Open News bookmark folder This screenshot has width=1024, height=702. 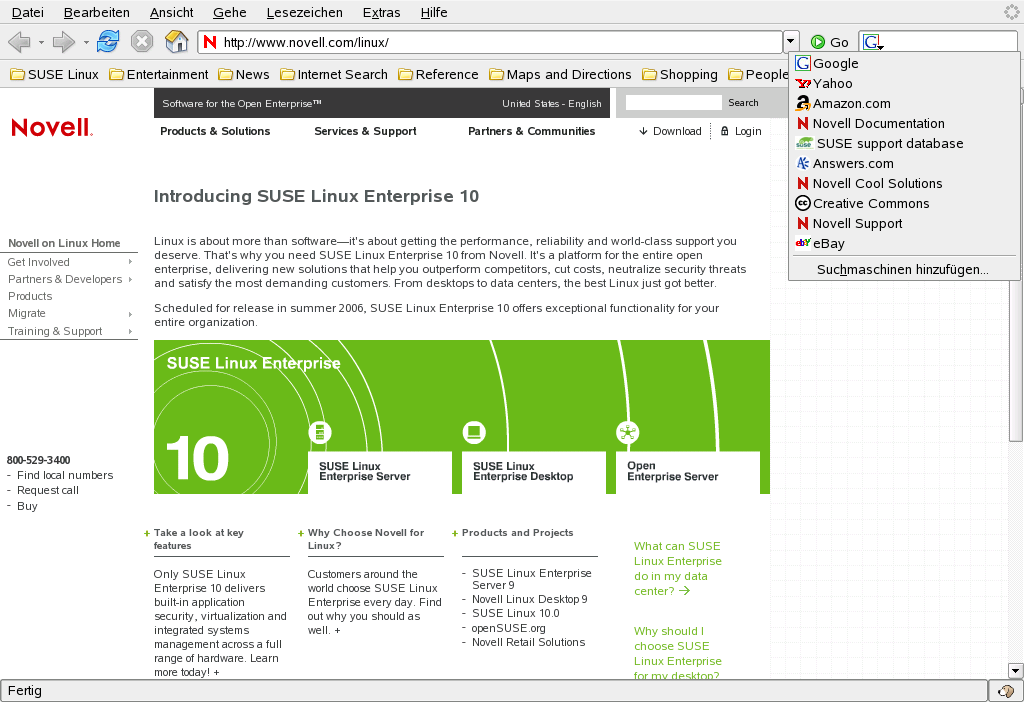(244, 74)
